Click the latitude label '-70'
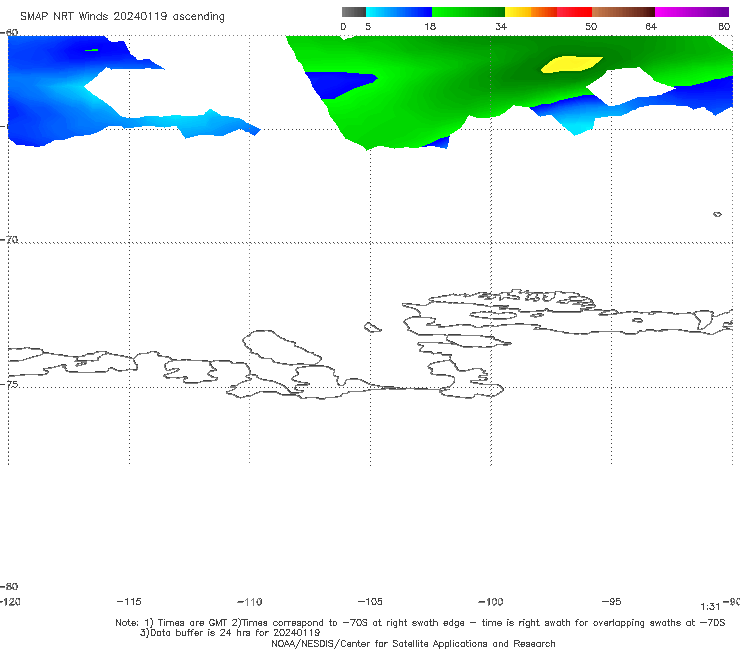 (x=9, y=240)
